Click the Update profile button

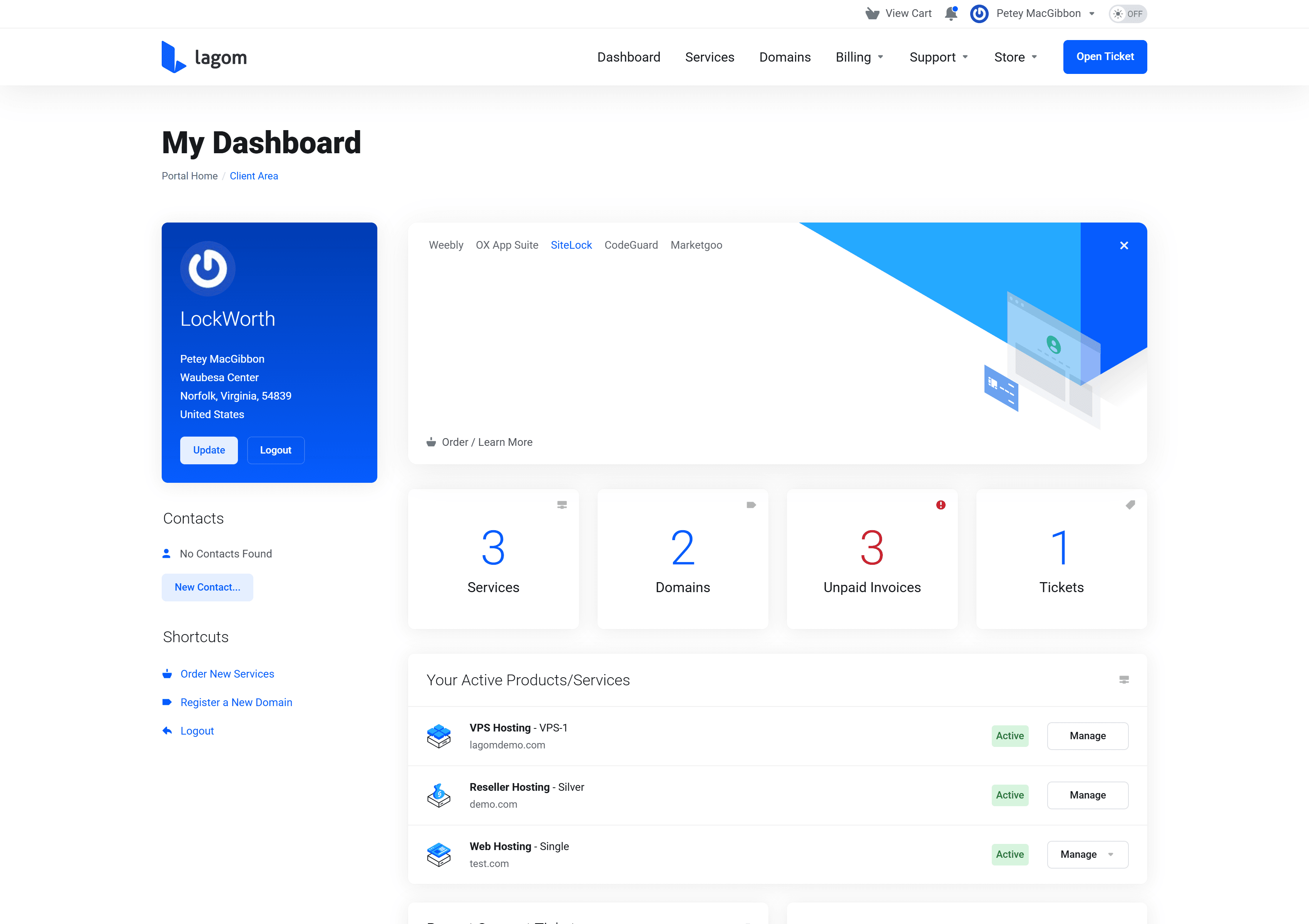tap(209, 450)
